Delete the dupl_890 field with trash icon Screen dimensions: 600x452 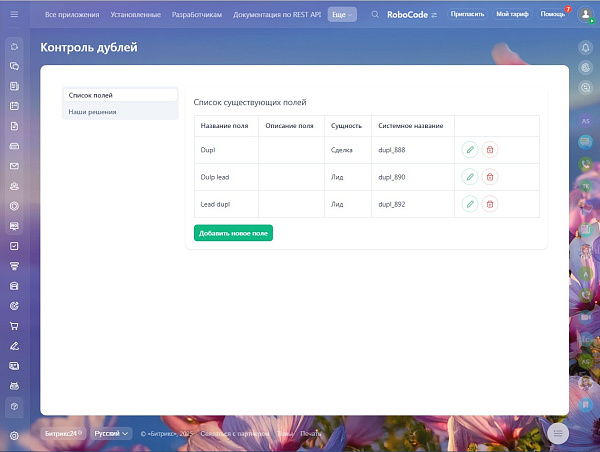coord(490,177)
